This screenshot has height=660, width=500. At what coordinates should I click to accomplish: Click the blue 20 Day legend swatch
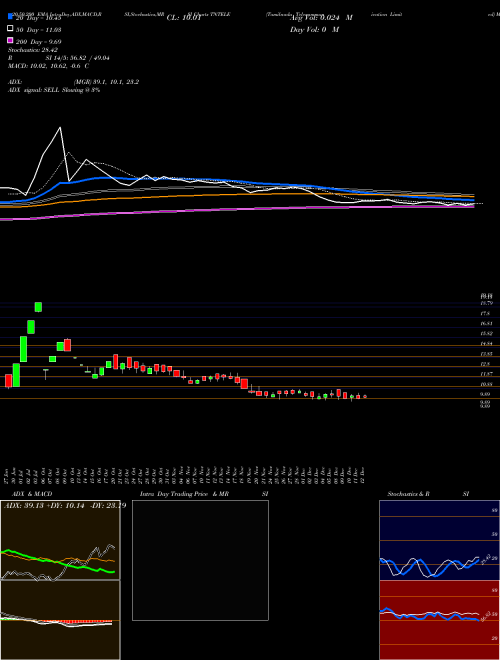click(x=10, y=16)
